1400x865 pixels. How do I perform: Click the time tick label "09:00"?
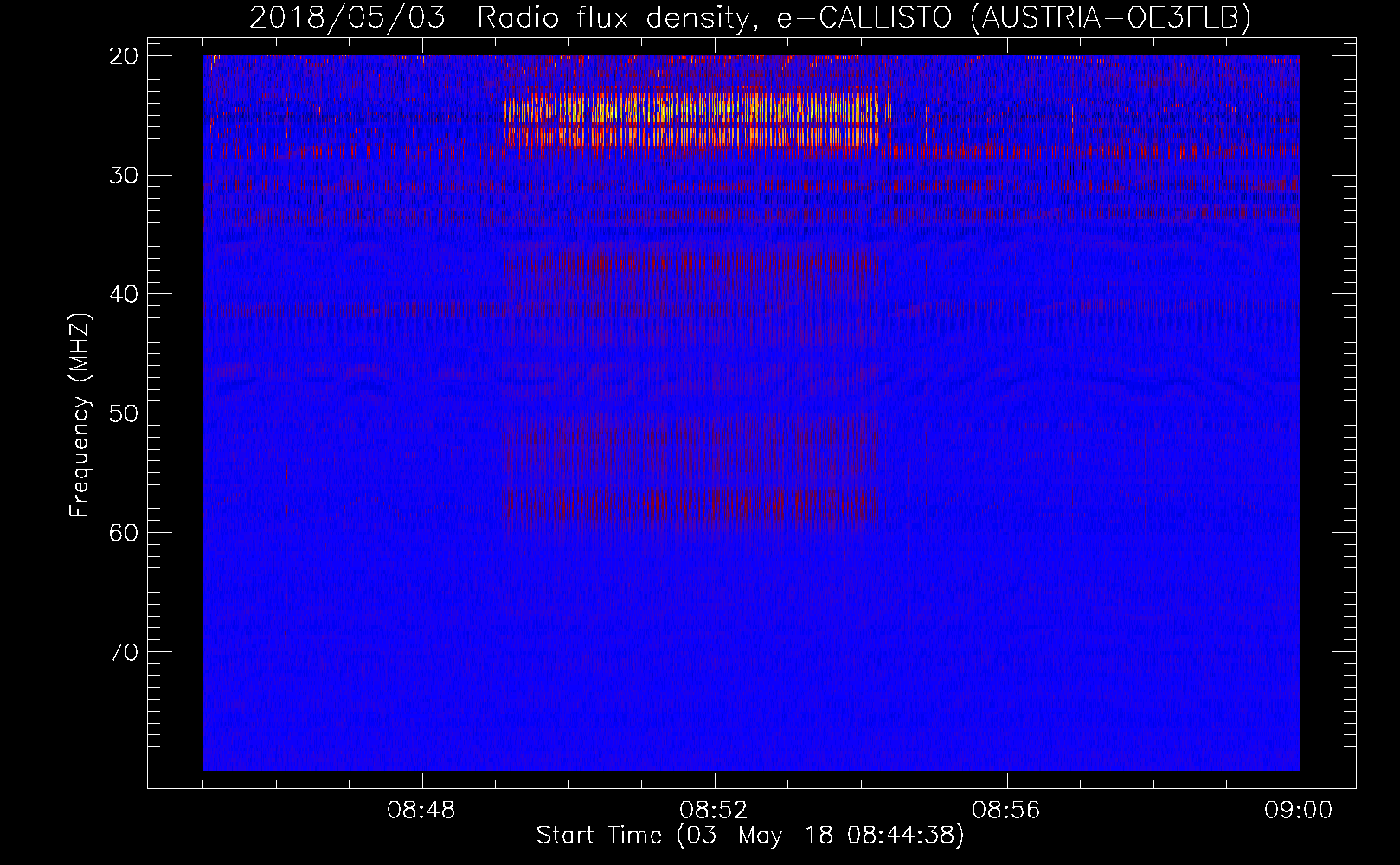tap(1299, 811)
